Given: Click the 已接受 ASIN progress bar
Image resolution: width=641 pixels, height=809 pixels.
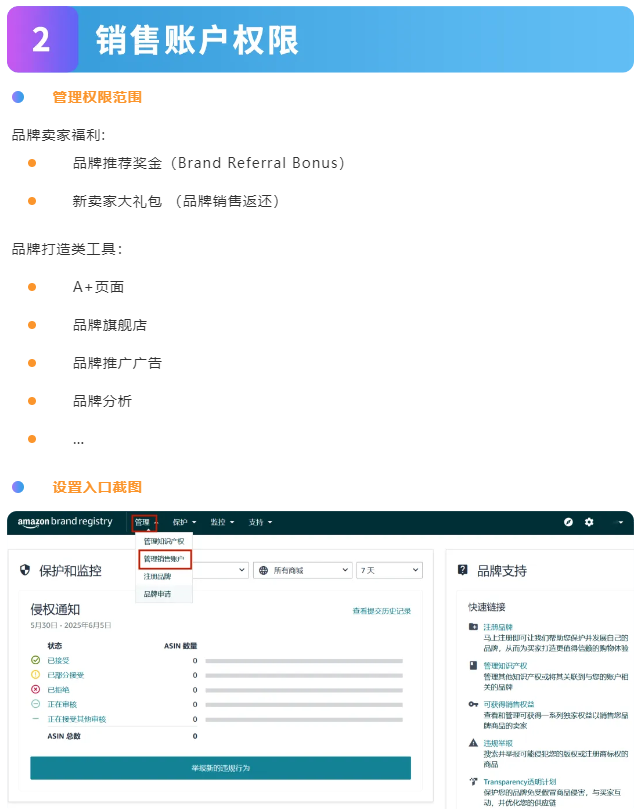Looking at the screenshot, I should pos(305,660).
